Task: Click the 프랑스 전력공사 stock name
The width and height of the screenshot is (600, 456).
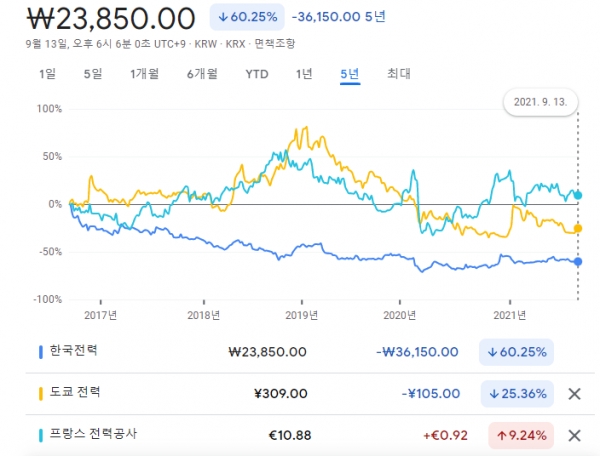Action: [x=93, y=434]
